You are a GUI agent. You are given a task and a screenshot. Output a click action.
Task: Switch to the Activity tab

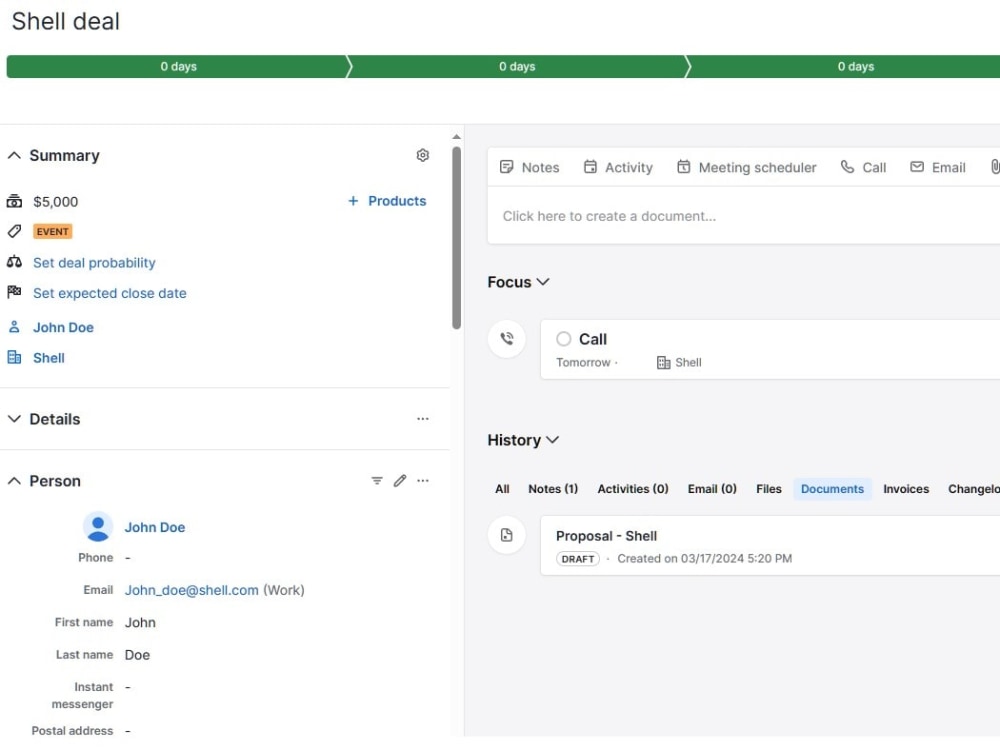click(618, 167)
